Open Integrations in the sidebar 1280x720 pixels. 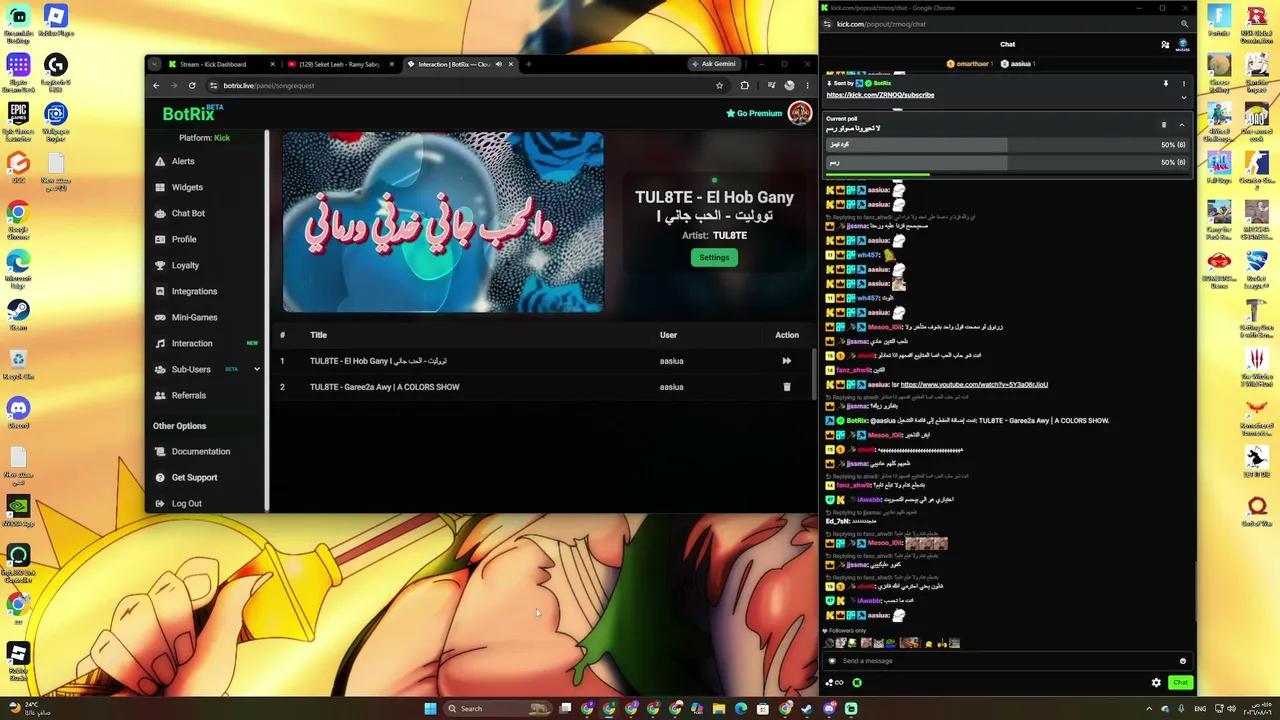point(194,291)
